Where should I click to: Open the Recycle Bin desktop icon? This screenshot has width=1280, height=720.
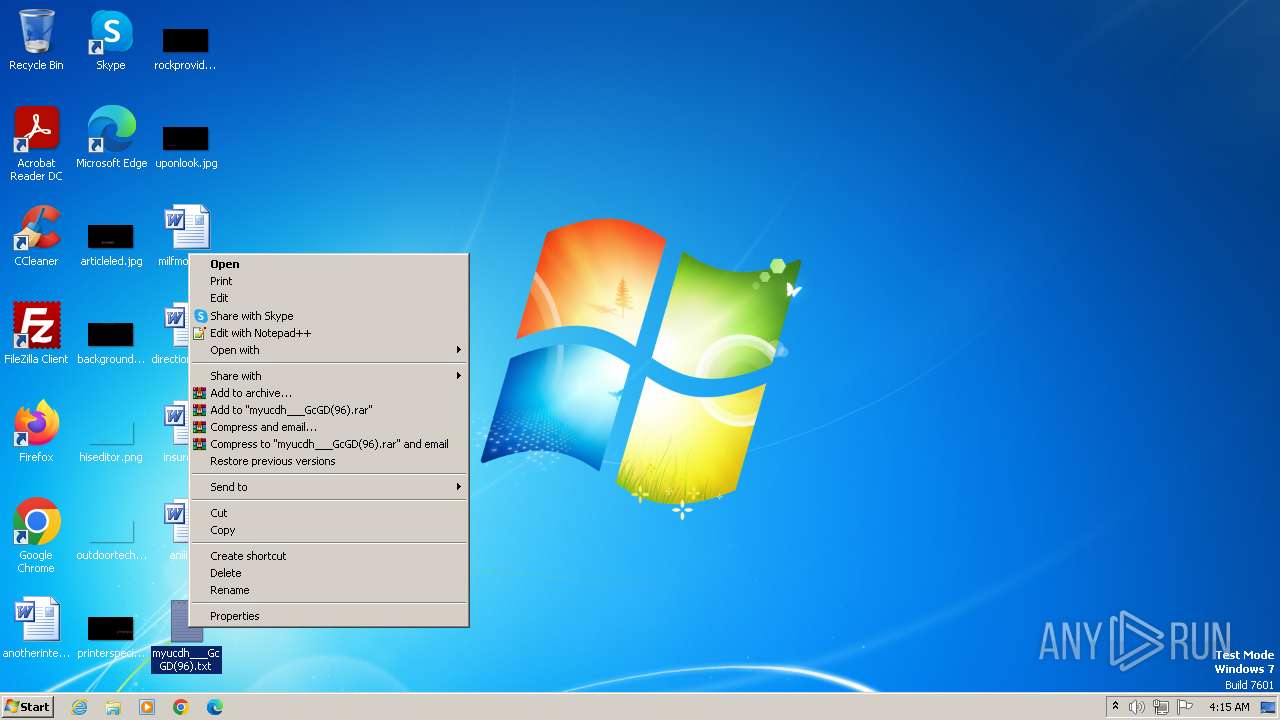pyautogui.click(x=36, y=40)
